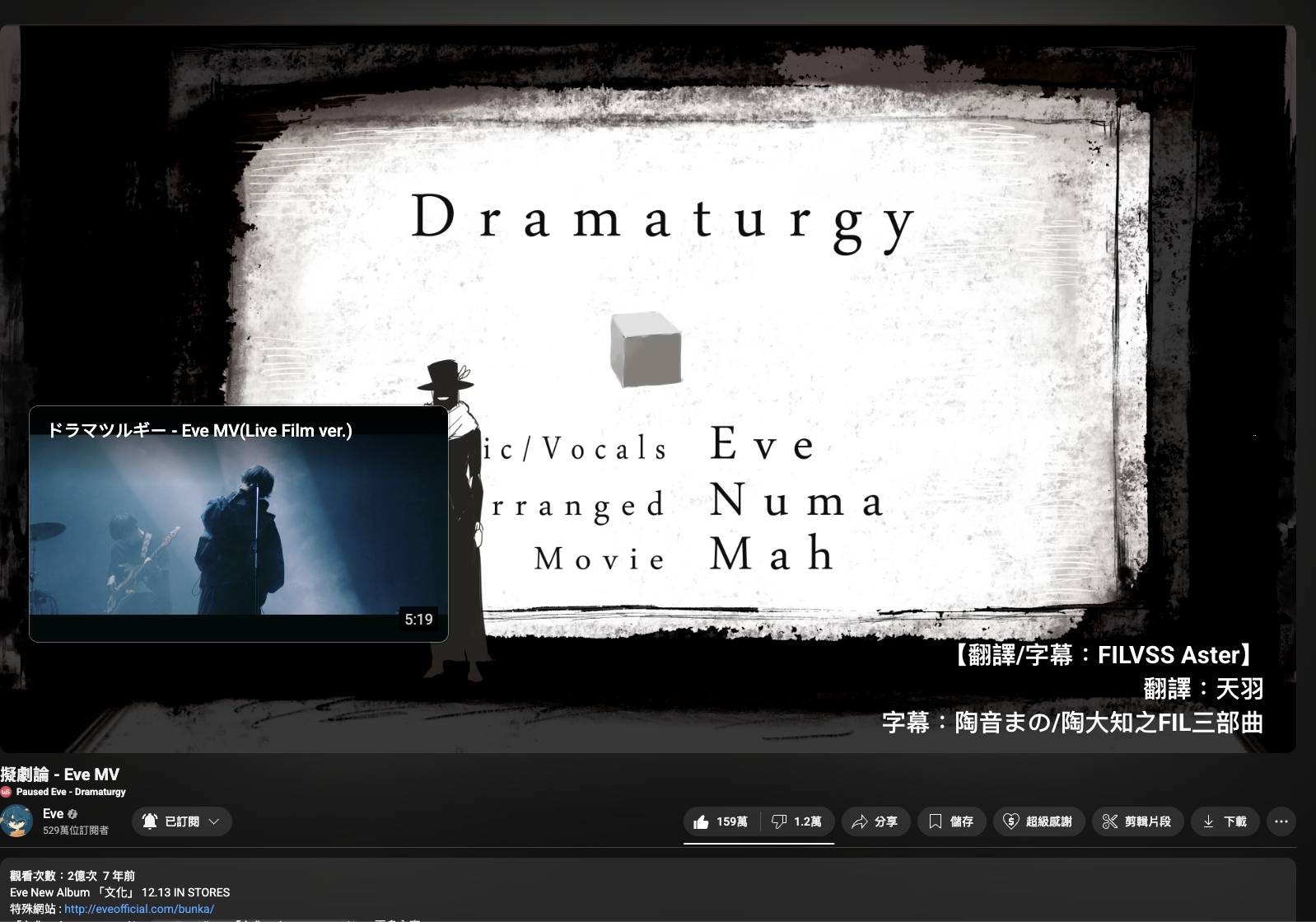Open the ドラマツルギー Live Film ver. video card
Image resolution: width=1316 pixels, height=922 pixels.
coord(239,524)
